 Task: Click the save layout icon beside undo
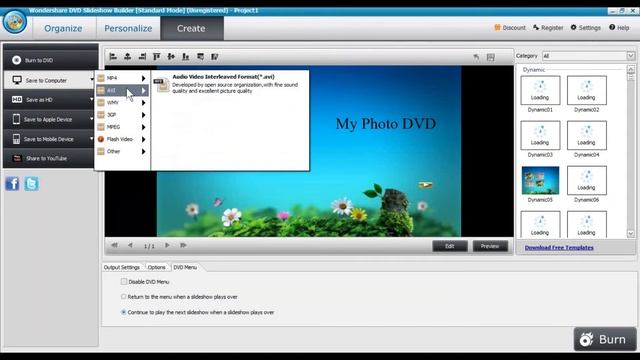(491, 57)
